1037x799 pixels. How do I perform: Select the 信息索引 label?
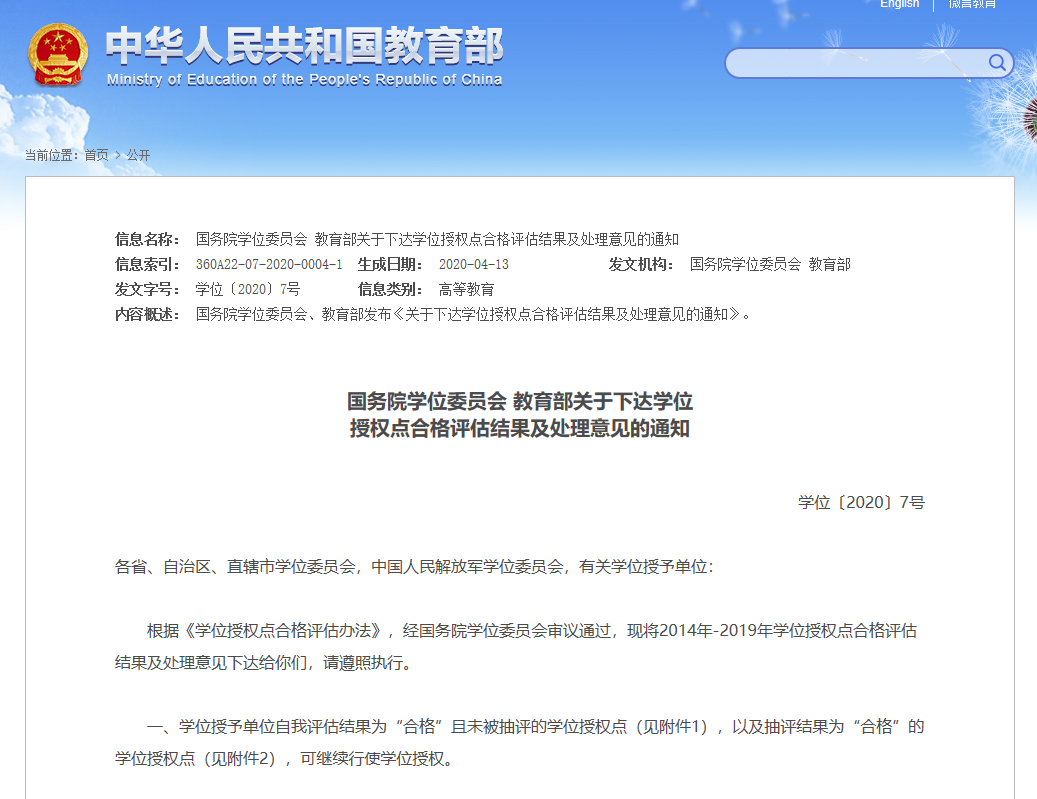tap(147, 265)
